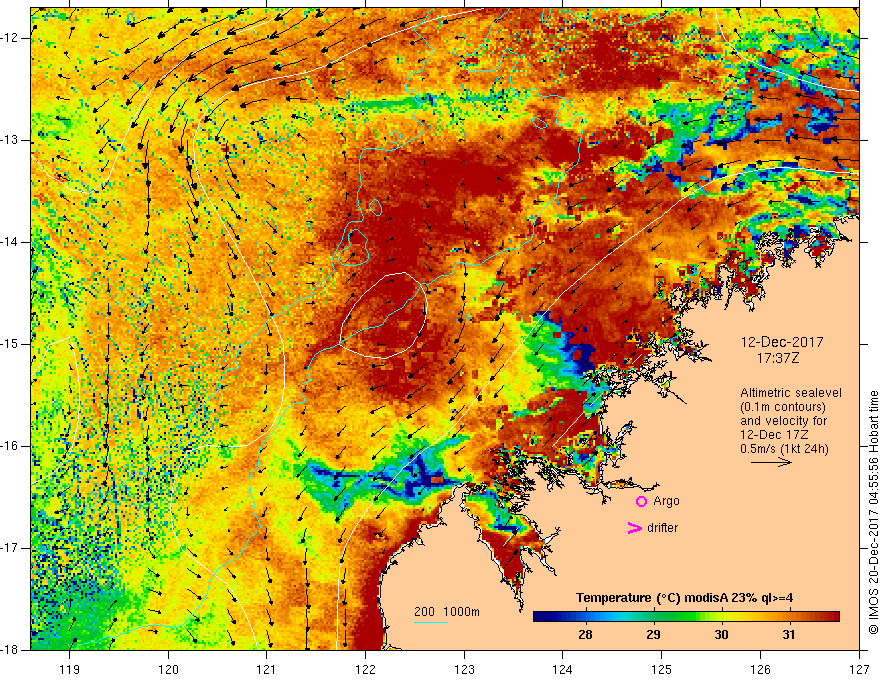Click longitude axis label 126
Viewport: 880px width, 680px height.
760,669
